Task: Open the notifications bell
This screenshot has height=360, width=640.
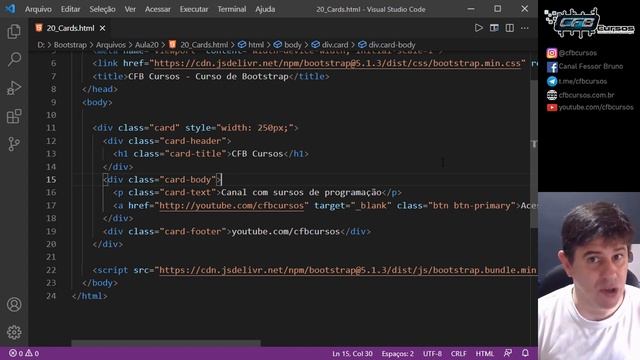Action: [525, 353]
